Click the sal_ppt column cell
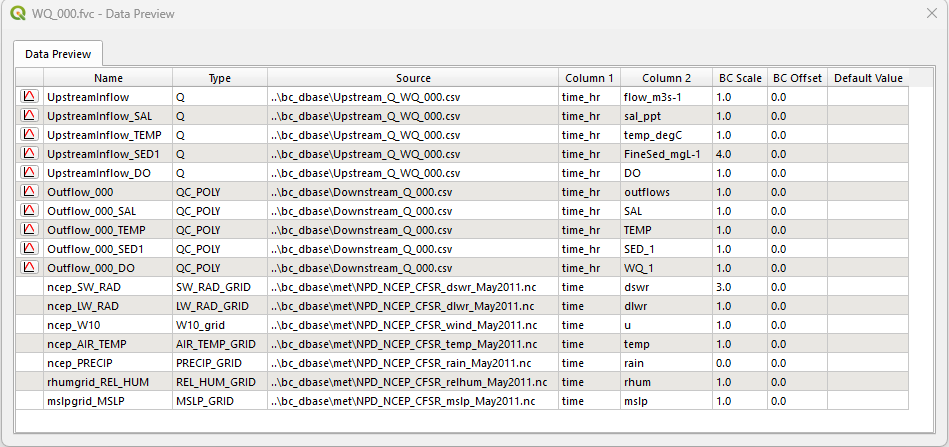 pos(666,116)
